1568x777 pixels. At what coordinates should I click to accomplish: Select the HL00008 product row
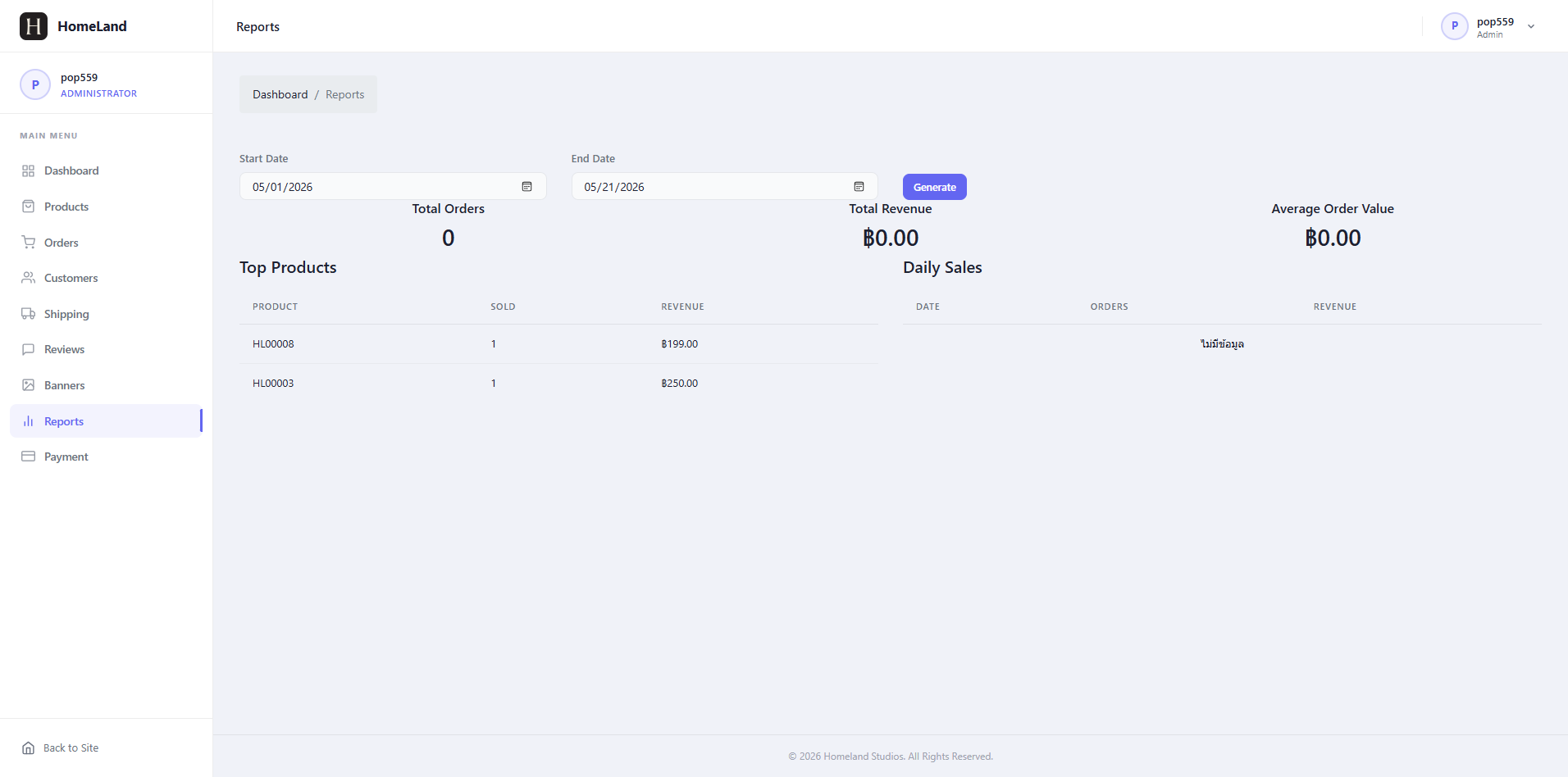click(558, 344)
